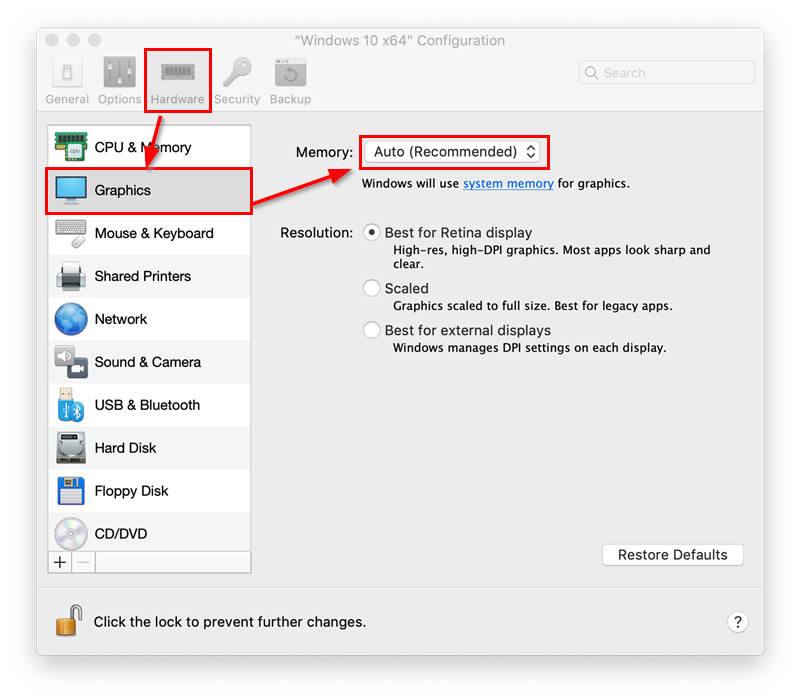Click the Network globe icon
The image size is (800, 700).
(71, 319)
